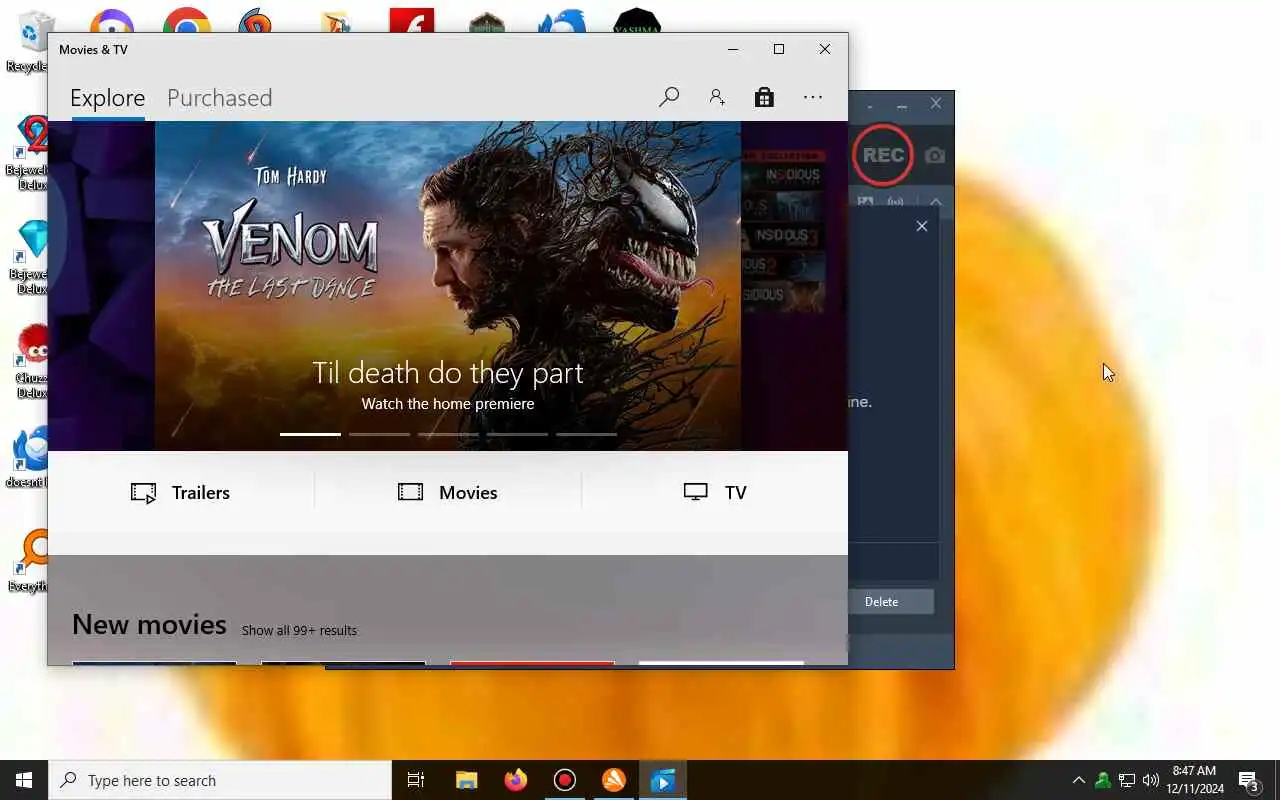Viewport: 1280px width, 800px height.
Task: Select the third banner slide indicator
Action: 448,434
